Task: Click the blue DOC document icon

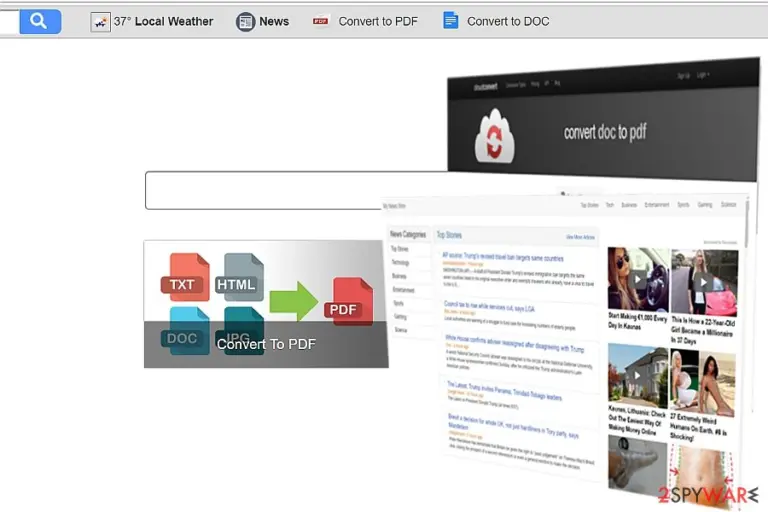Action: tap(451, 21)
